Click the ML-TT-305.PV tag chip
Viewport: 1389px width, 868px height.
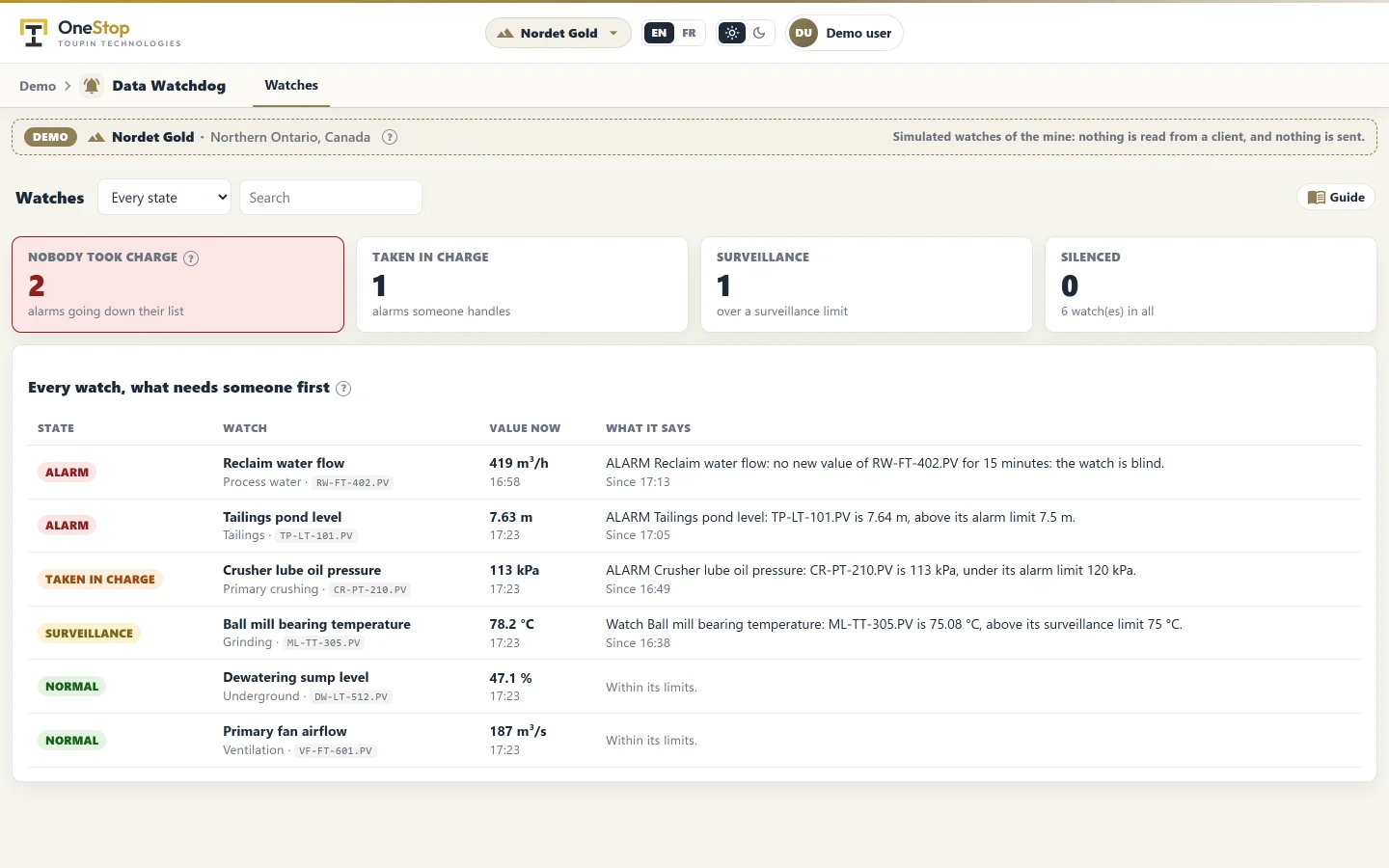point(323,643)
